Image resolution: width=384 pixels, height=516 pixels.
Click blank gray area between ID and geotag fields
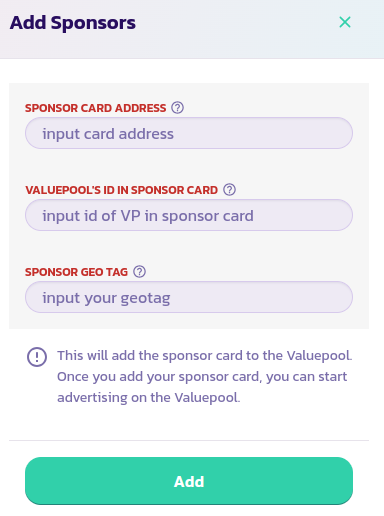(189, 248)
